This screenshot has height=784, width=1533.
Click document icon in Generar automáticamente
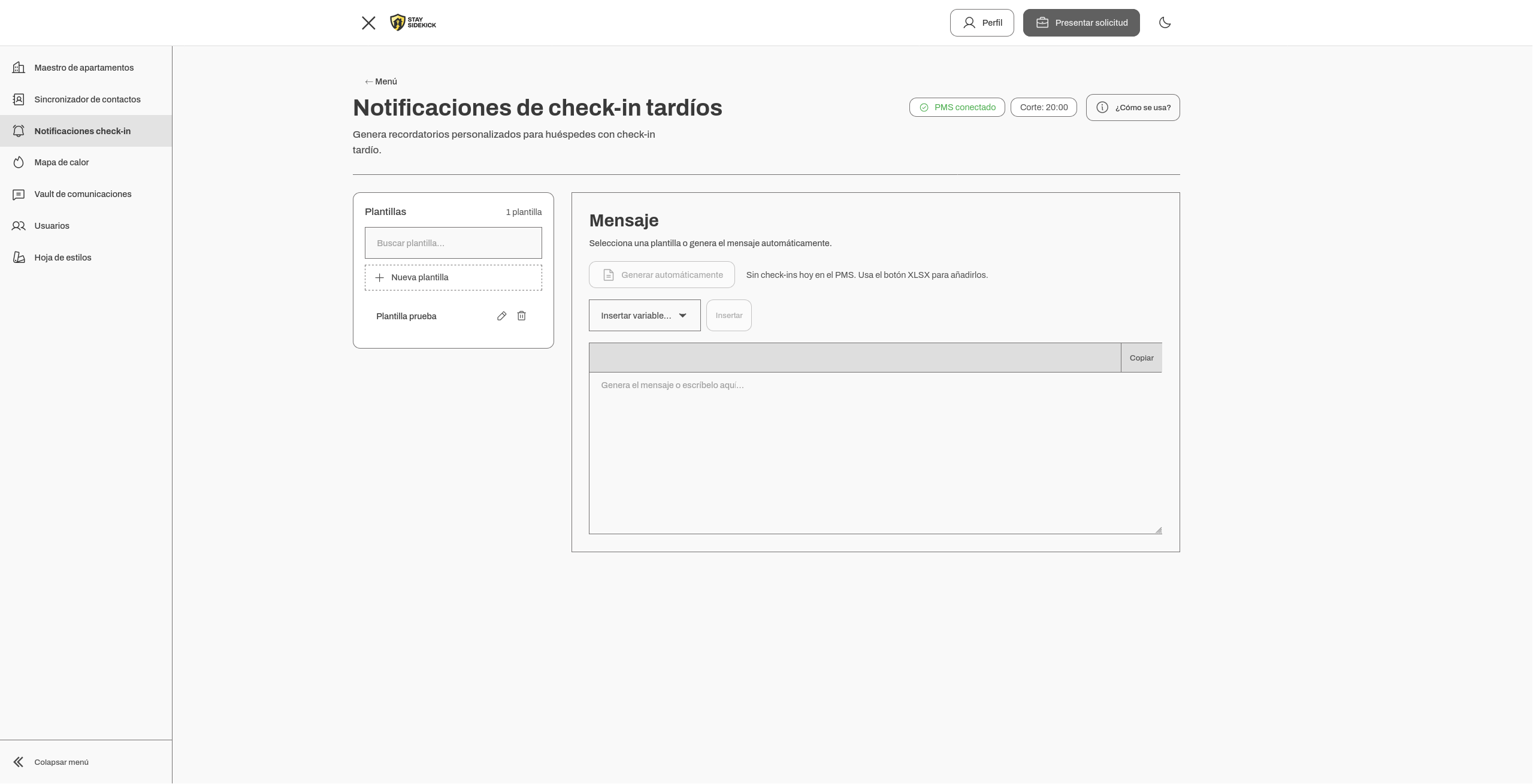tap(608, 275)
